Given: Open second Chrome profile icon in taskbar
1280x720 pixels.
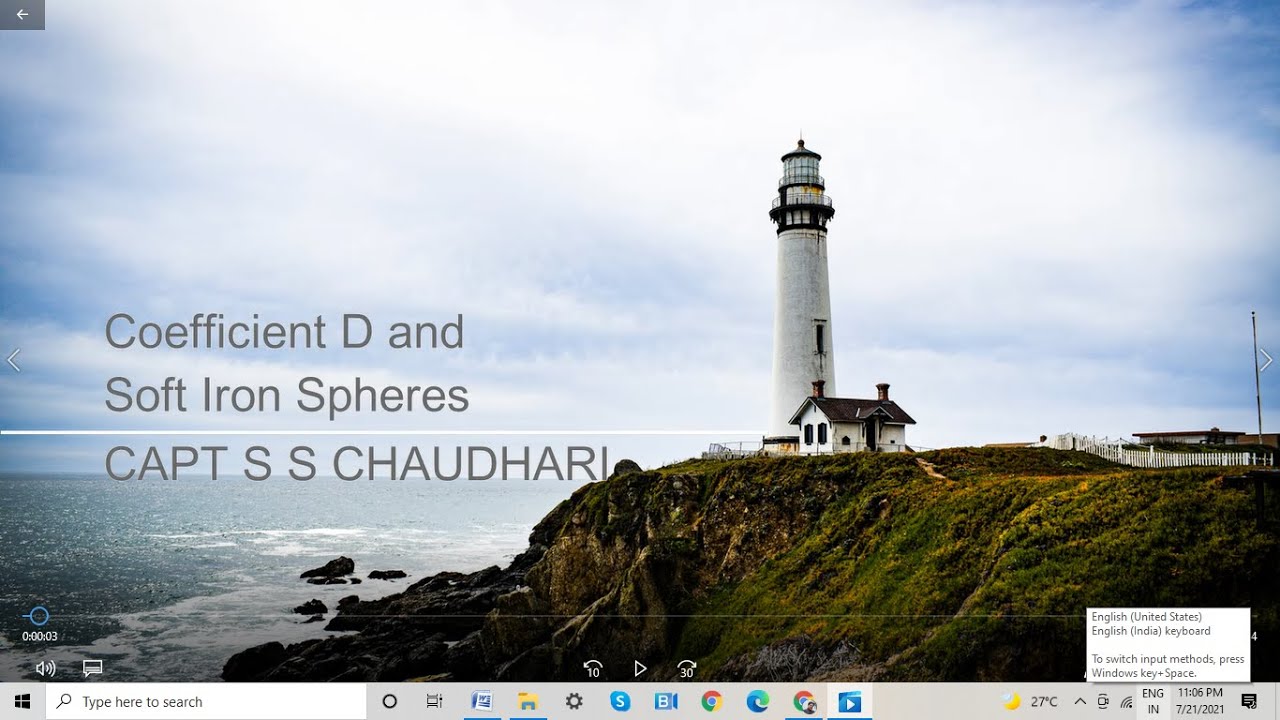Looking at the screenshot, I should tap(804, 702).
